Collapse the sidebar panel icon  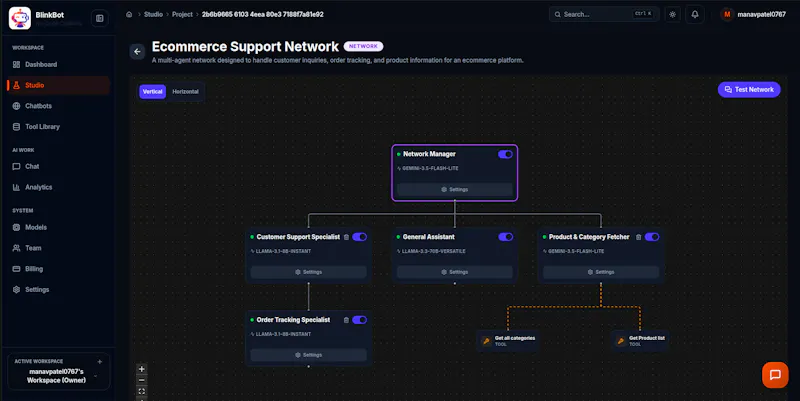pos(99,18)
